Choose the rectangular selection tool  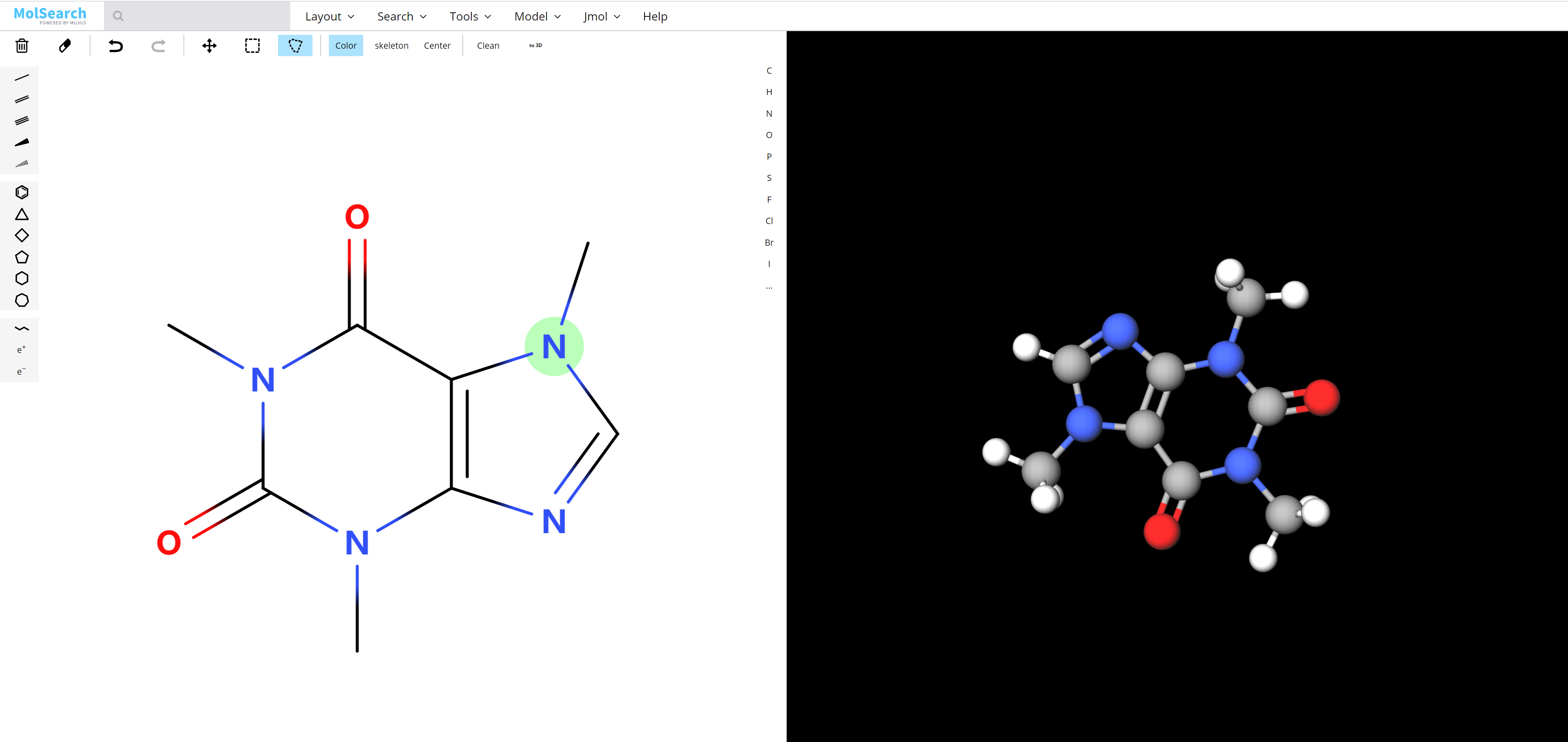pyautogui.click(x=252, y=45)
